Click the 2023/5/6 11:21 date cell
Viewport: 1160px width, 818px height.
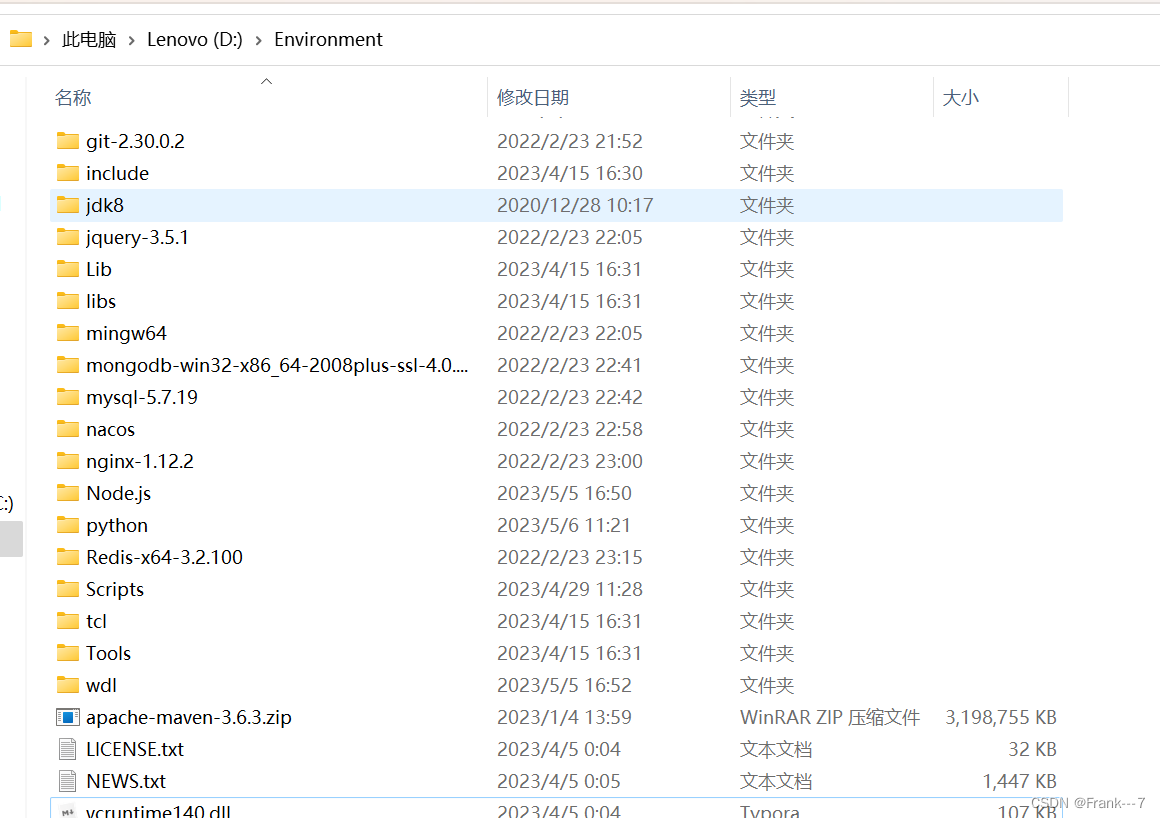(x=564, y=525)
